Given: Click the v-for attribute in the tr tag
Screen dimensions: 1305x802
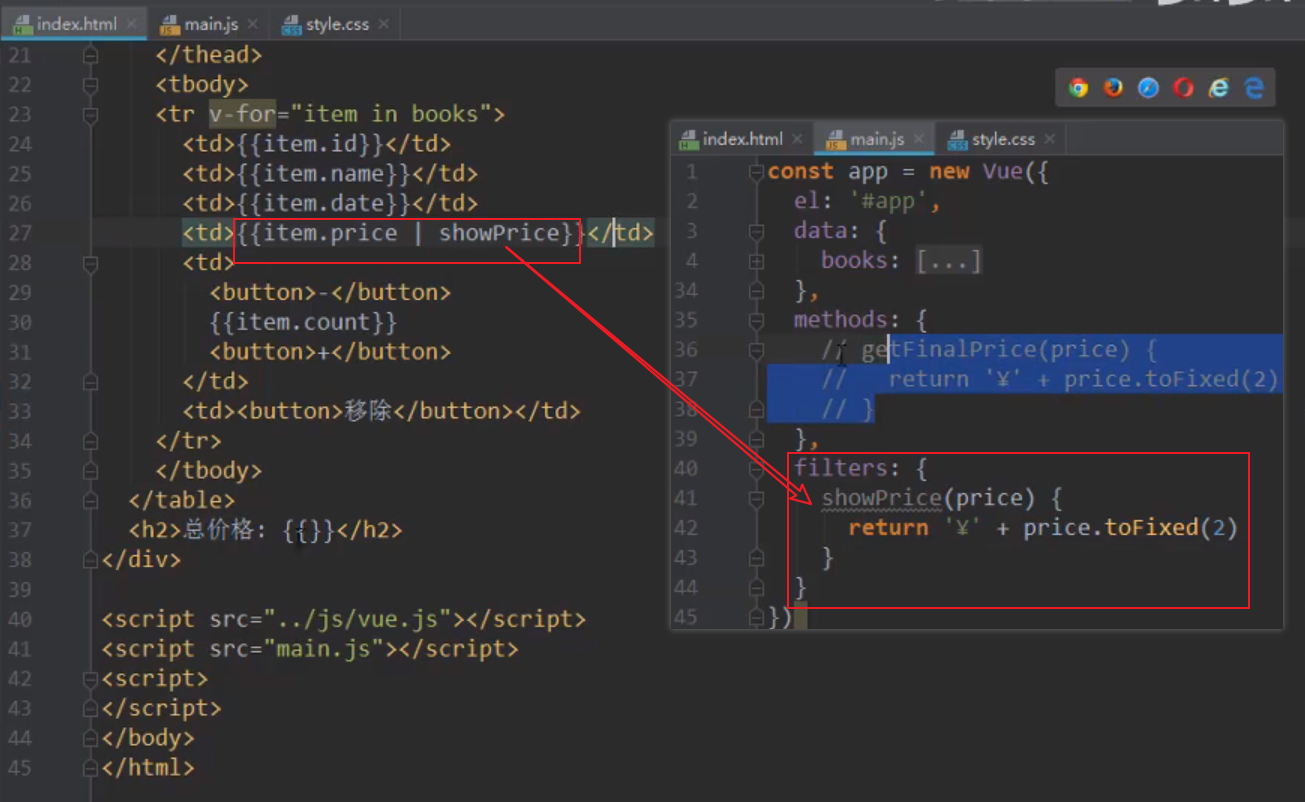Looking at the screenshot, I should (x=242, y=114).
